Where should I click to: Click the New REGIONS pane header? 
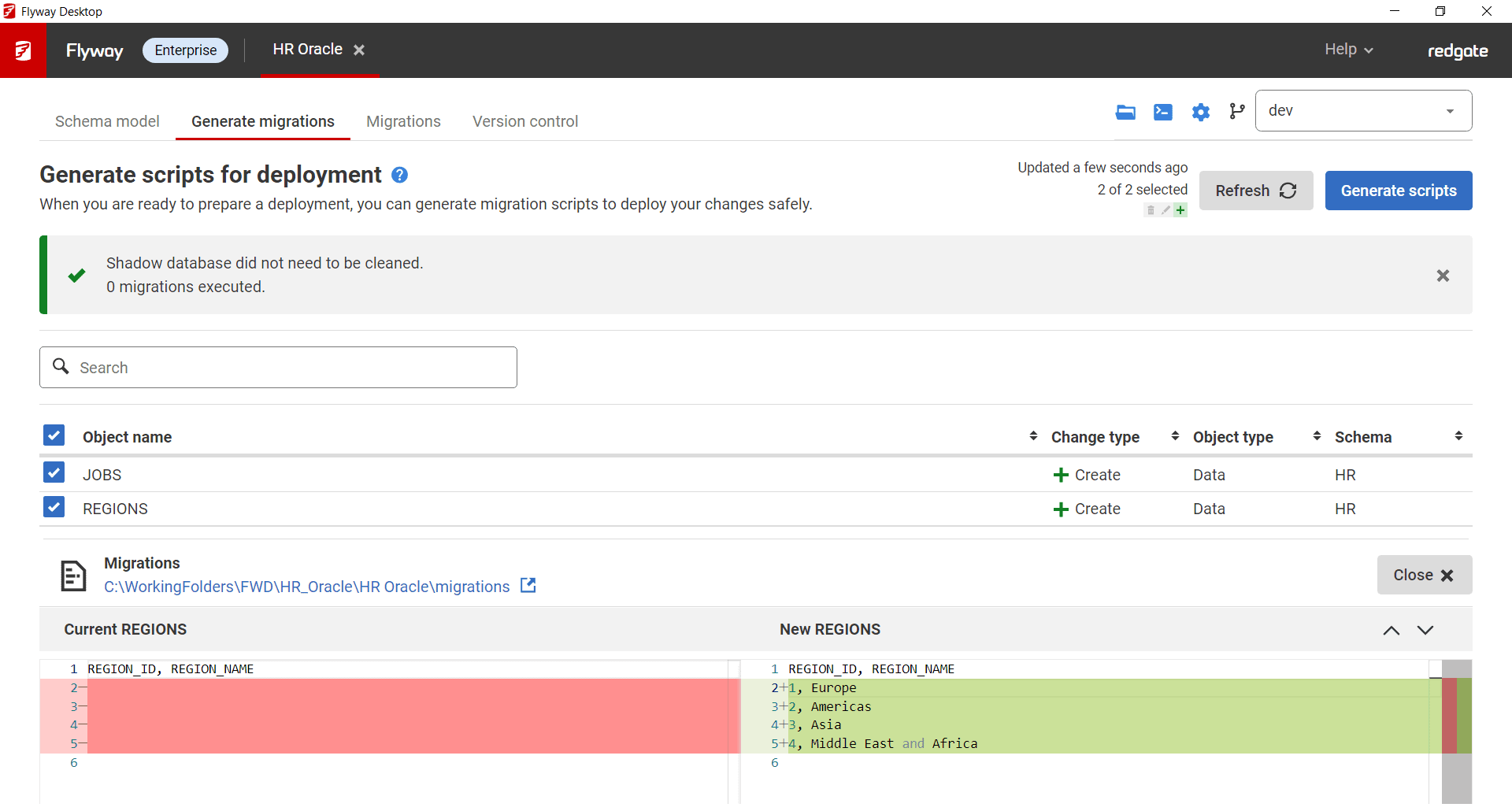click(x=830, y=629)
